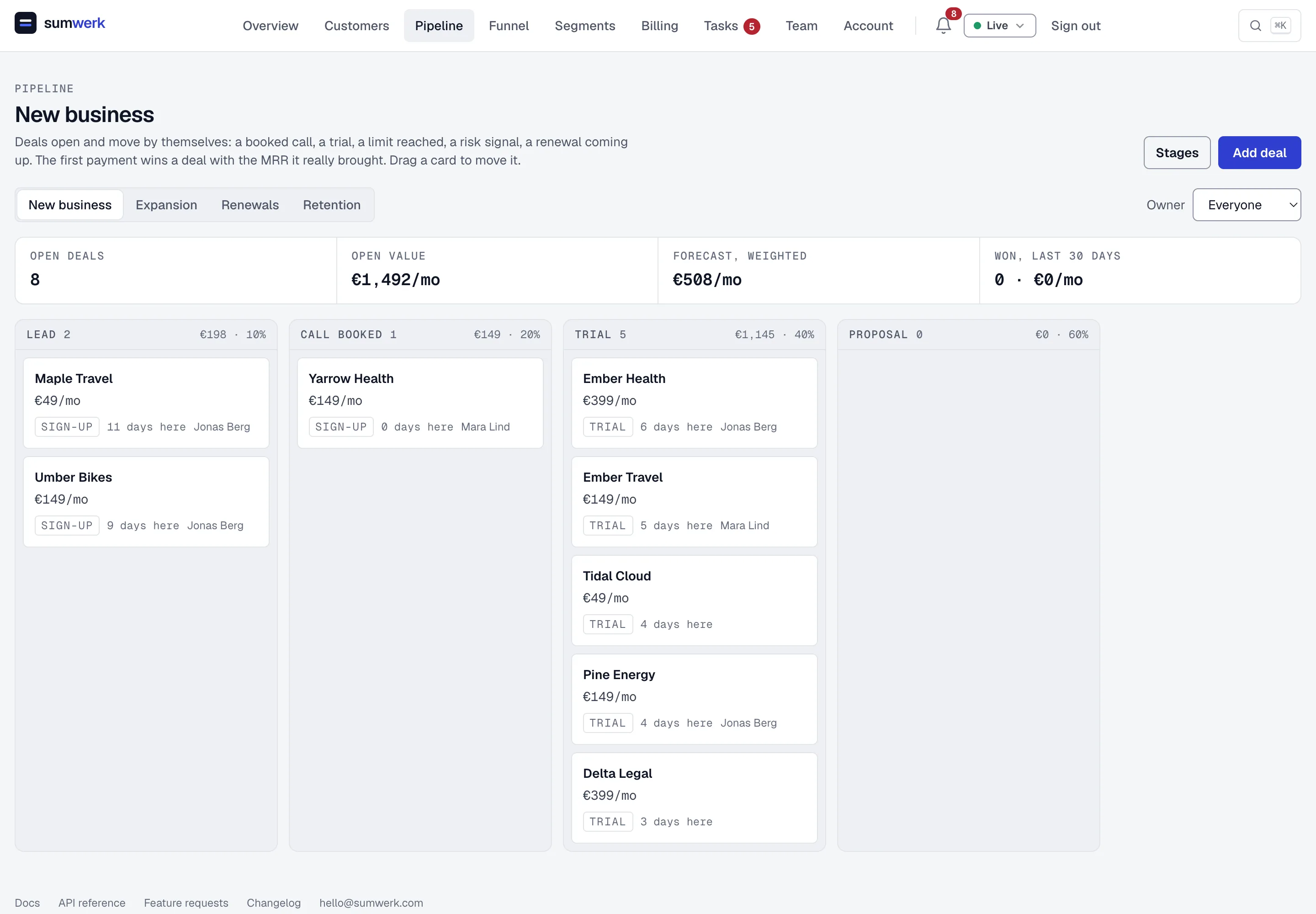Switch to the Retention tab

(332, 204)
